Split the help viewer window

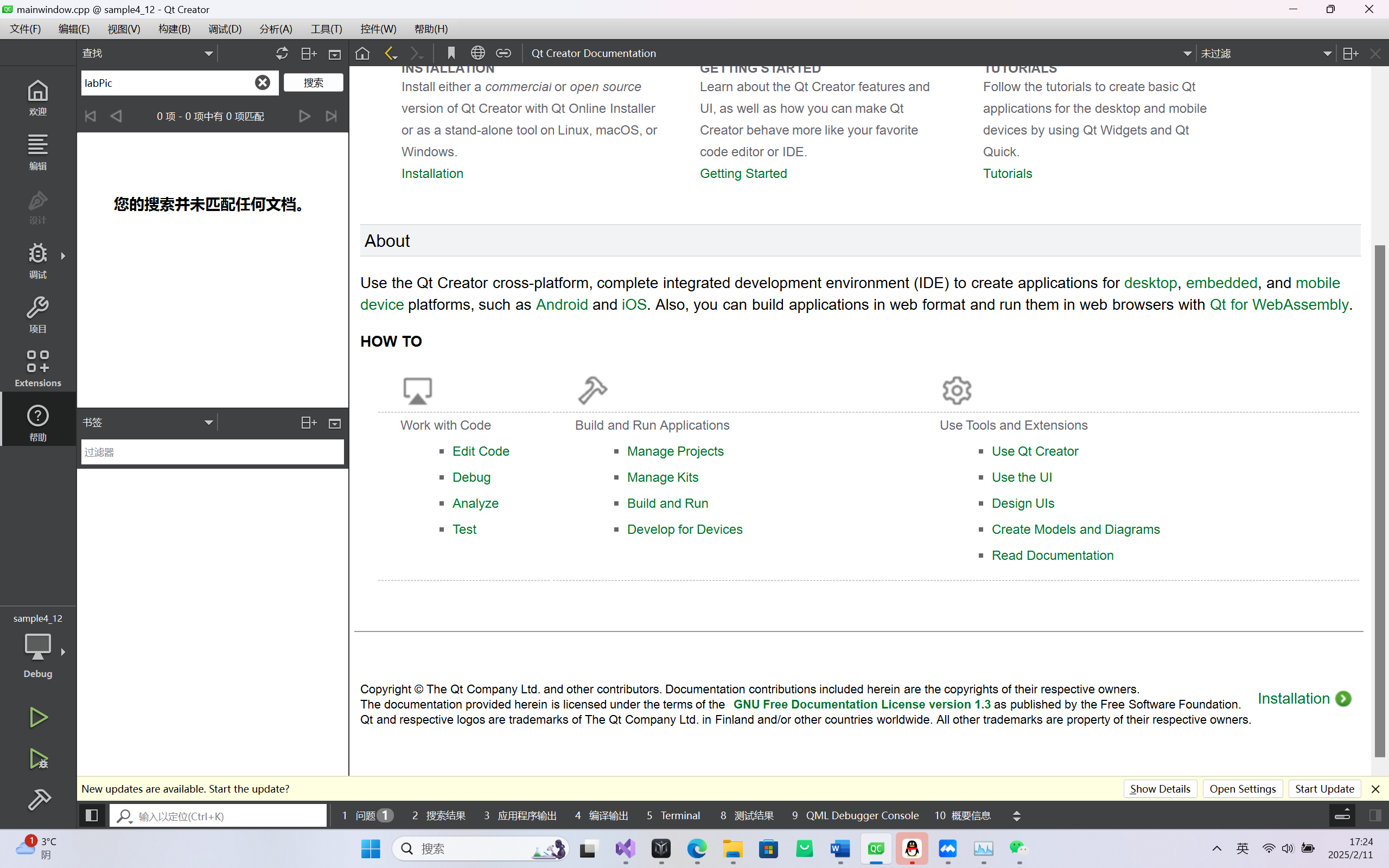coord(1350,53)
